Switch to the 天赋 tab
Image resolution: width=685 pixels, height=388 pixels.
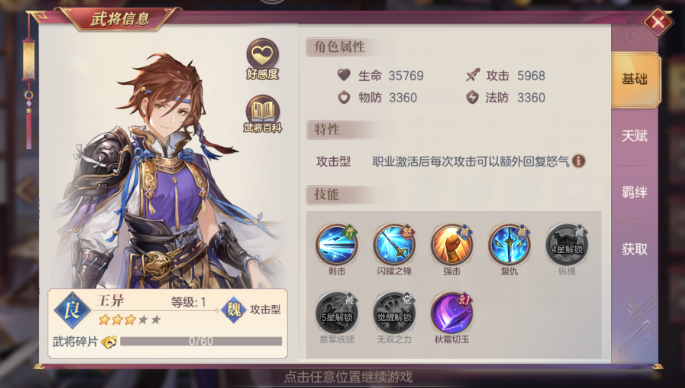[x=635, y=136]
